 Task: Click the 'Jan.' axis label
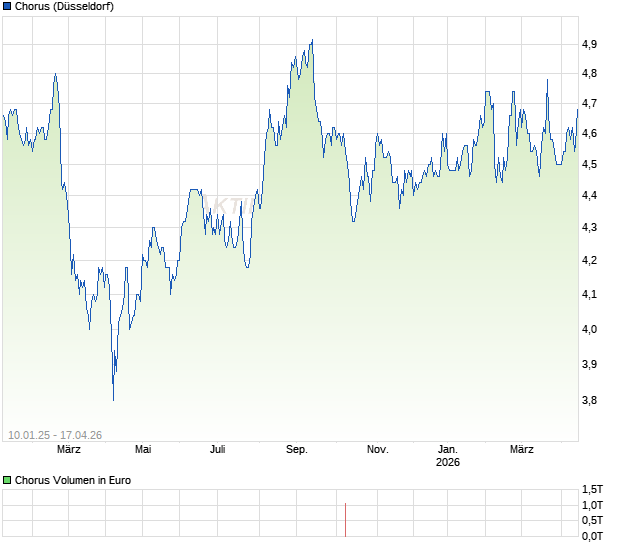448,449
